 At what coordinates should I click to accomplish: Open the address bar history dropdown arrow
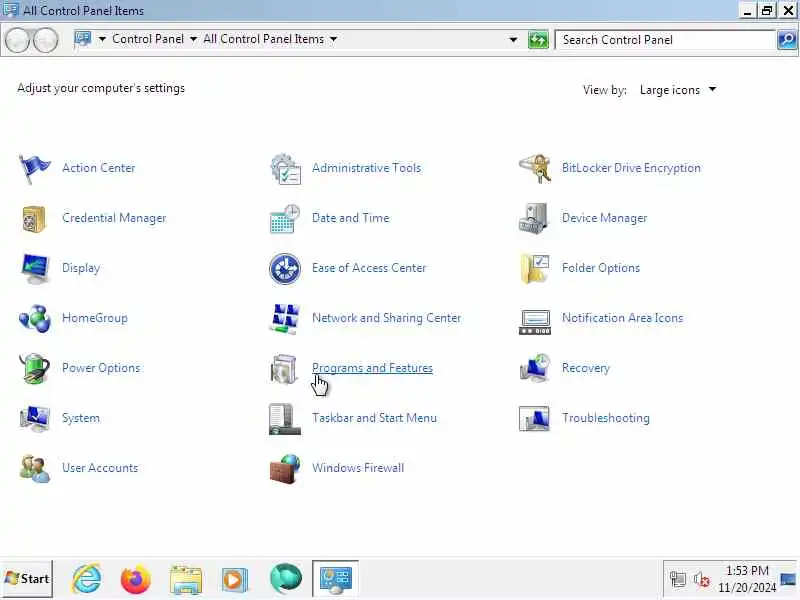[513, 39]
